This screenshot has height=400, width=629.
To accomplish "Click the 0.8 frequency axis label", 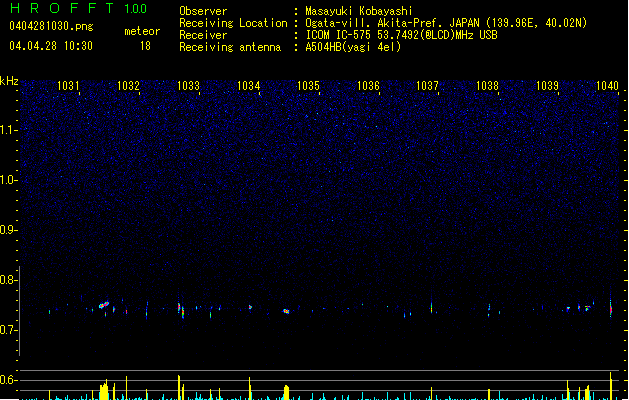I will [x=9, y=280].
